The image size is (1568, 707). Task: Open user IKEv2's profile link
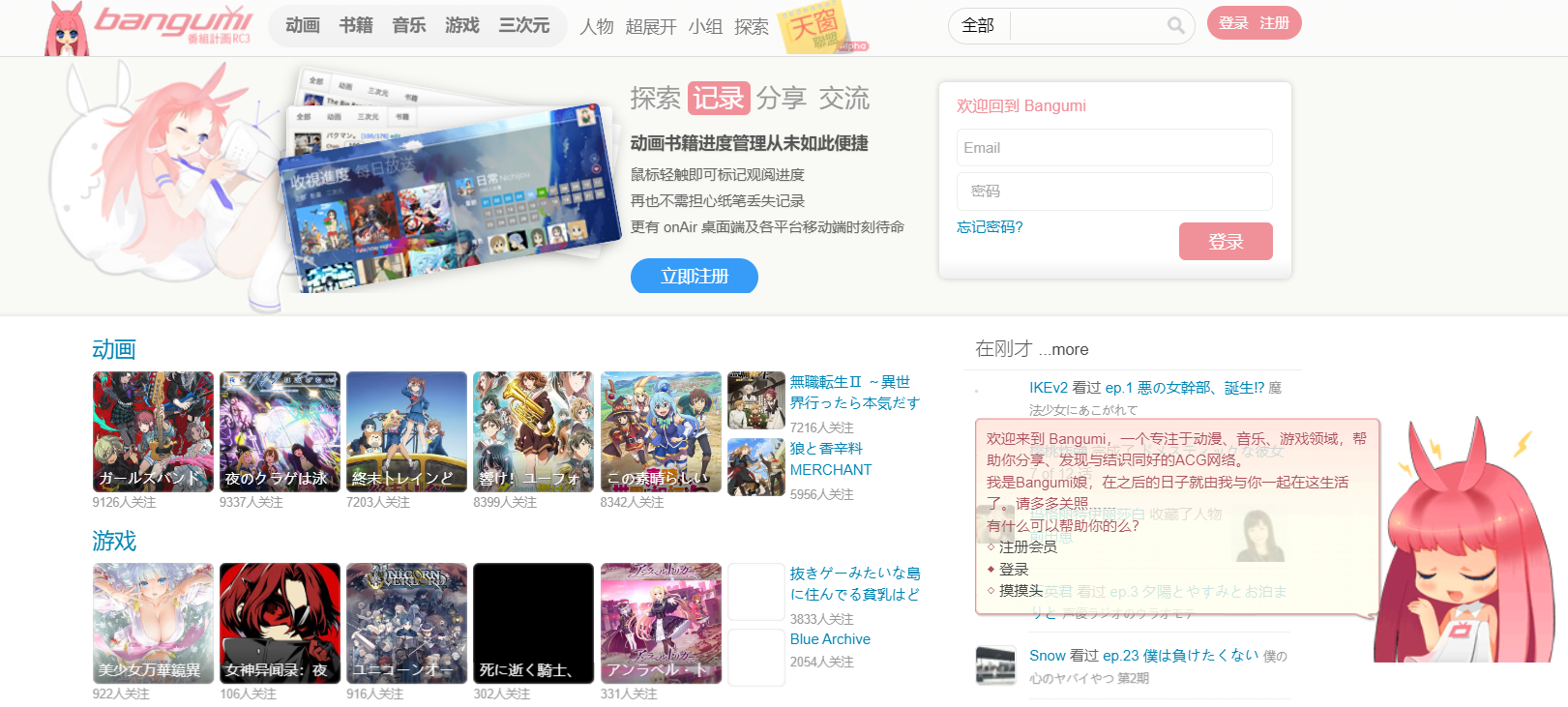coord(1049,388)
